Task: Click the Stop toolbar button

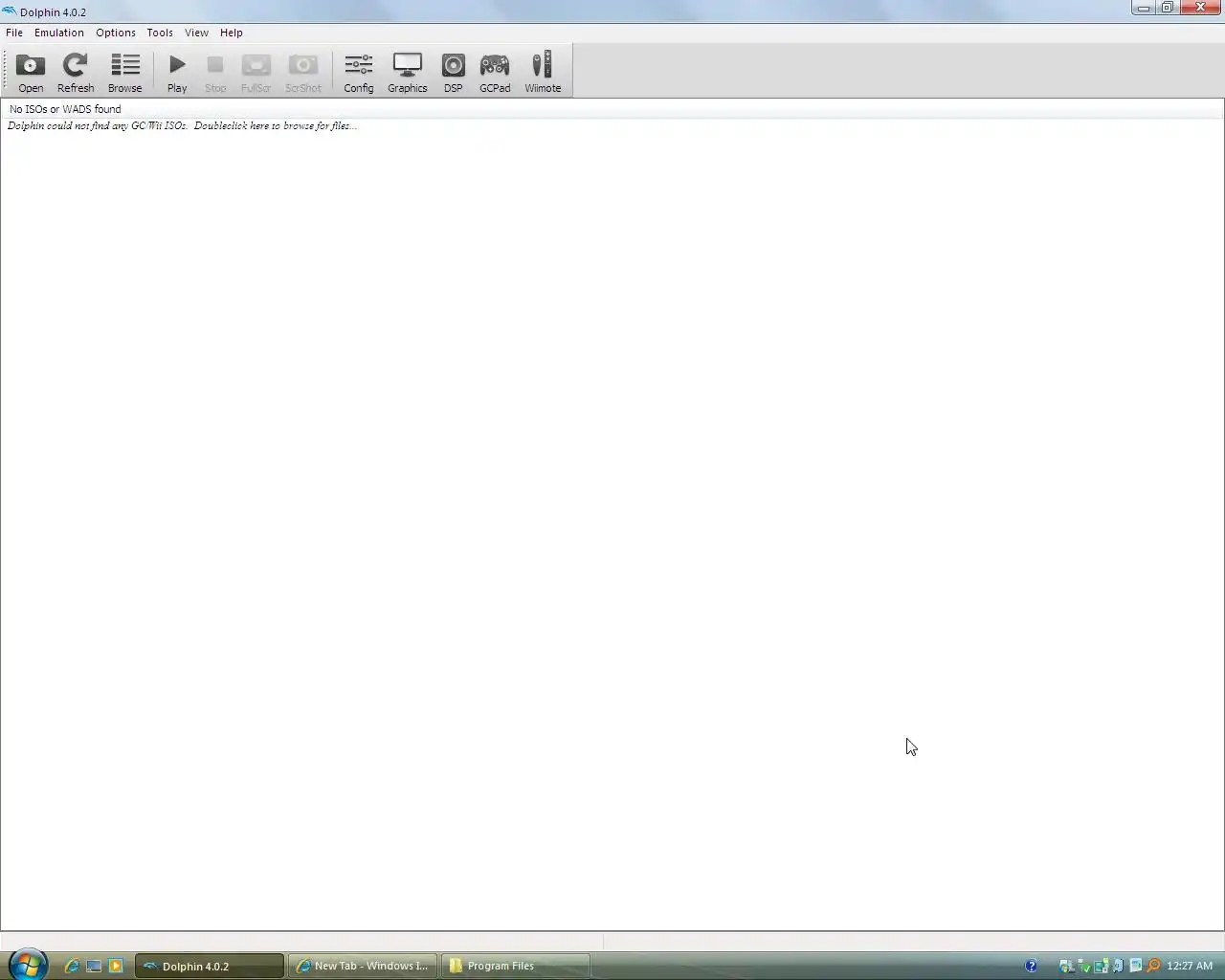Action: (215, 73)
